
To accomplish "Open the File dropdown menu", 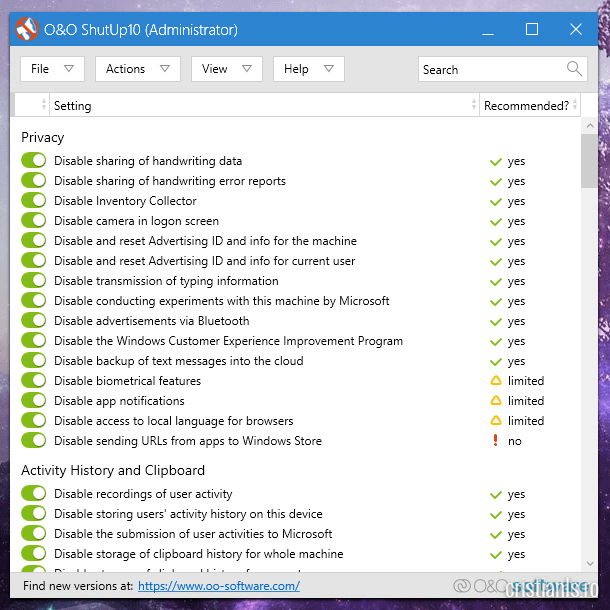I will [x=52, y=69].
